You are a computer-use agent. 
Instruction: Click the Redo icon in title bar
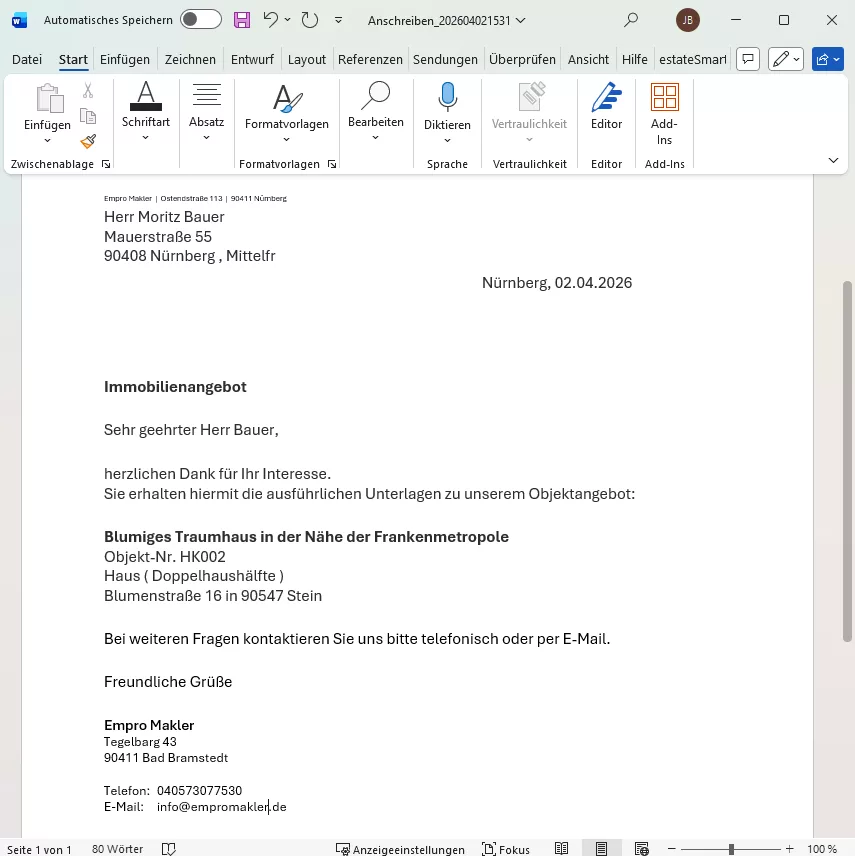[x=310, y=20]
